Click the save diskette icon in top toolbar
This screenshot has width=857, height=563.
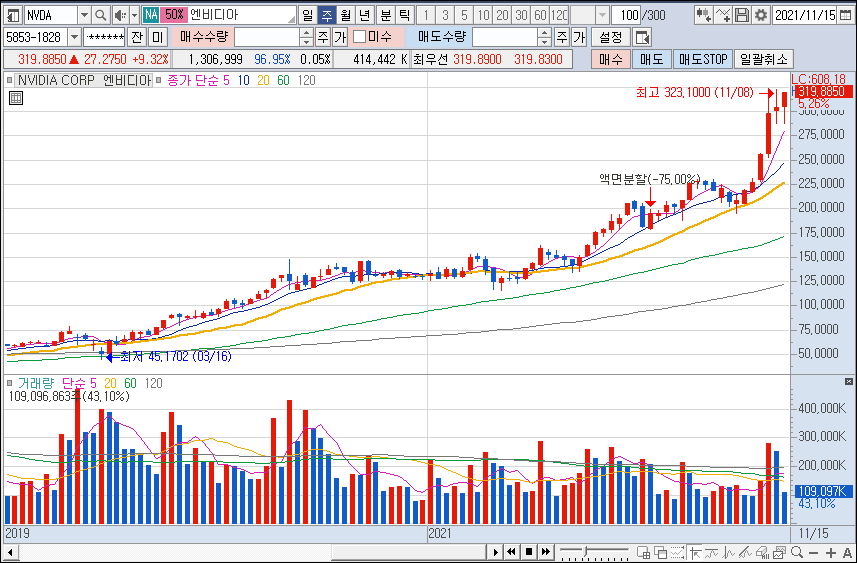[742, 15]
